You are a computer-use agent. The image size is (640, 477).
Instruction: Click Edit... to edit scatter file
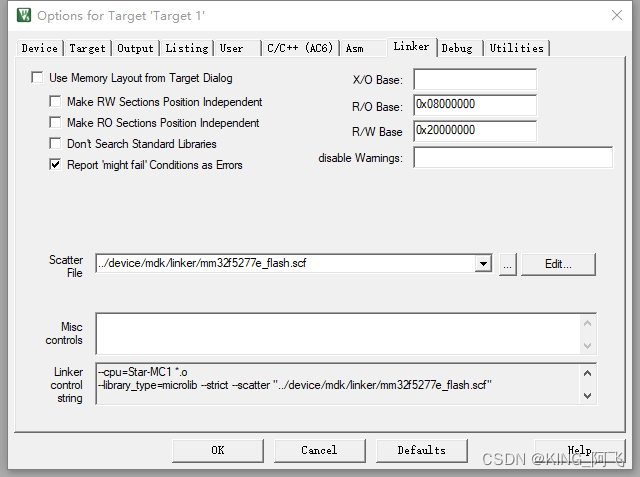coord(558,264)
